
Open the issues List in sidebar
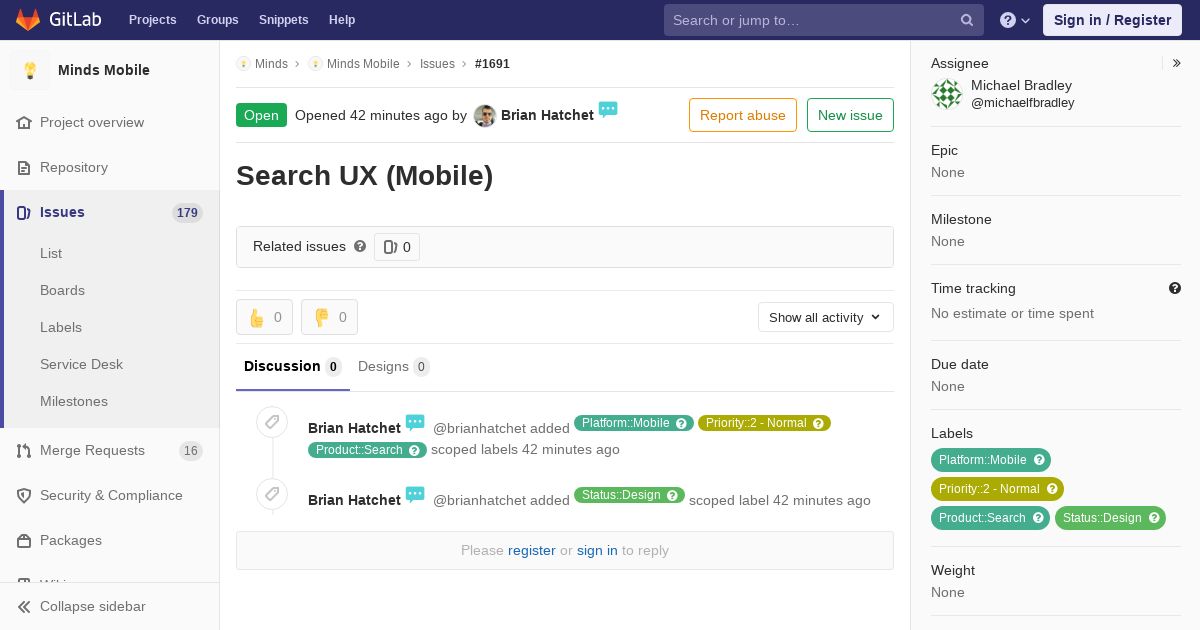51,253
